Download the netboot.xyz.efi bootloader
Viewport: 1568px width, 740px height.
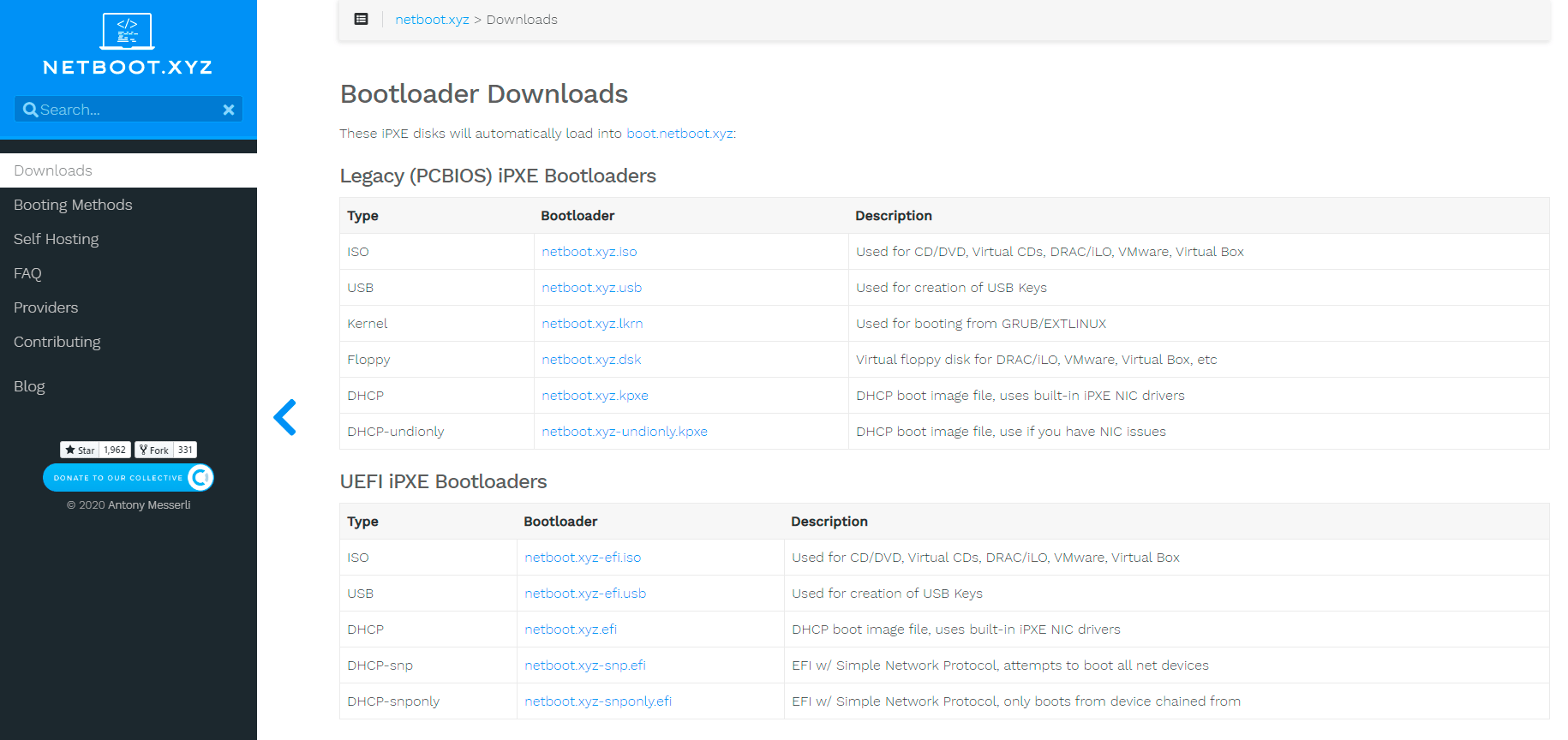[571, 630]
